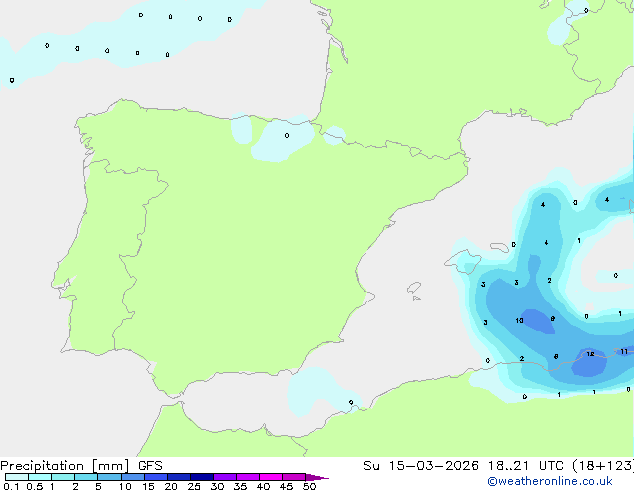Click the legend arrow tip beyond 50
This screenshot has height=490, width=634.
[x=317, y=477]
